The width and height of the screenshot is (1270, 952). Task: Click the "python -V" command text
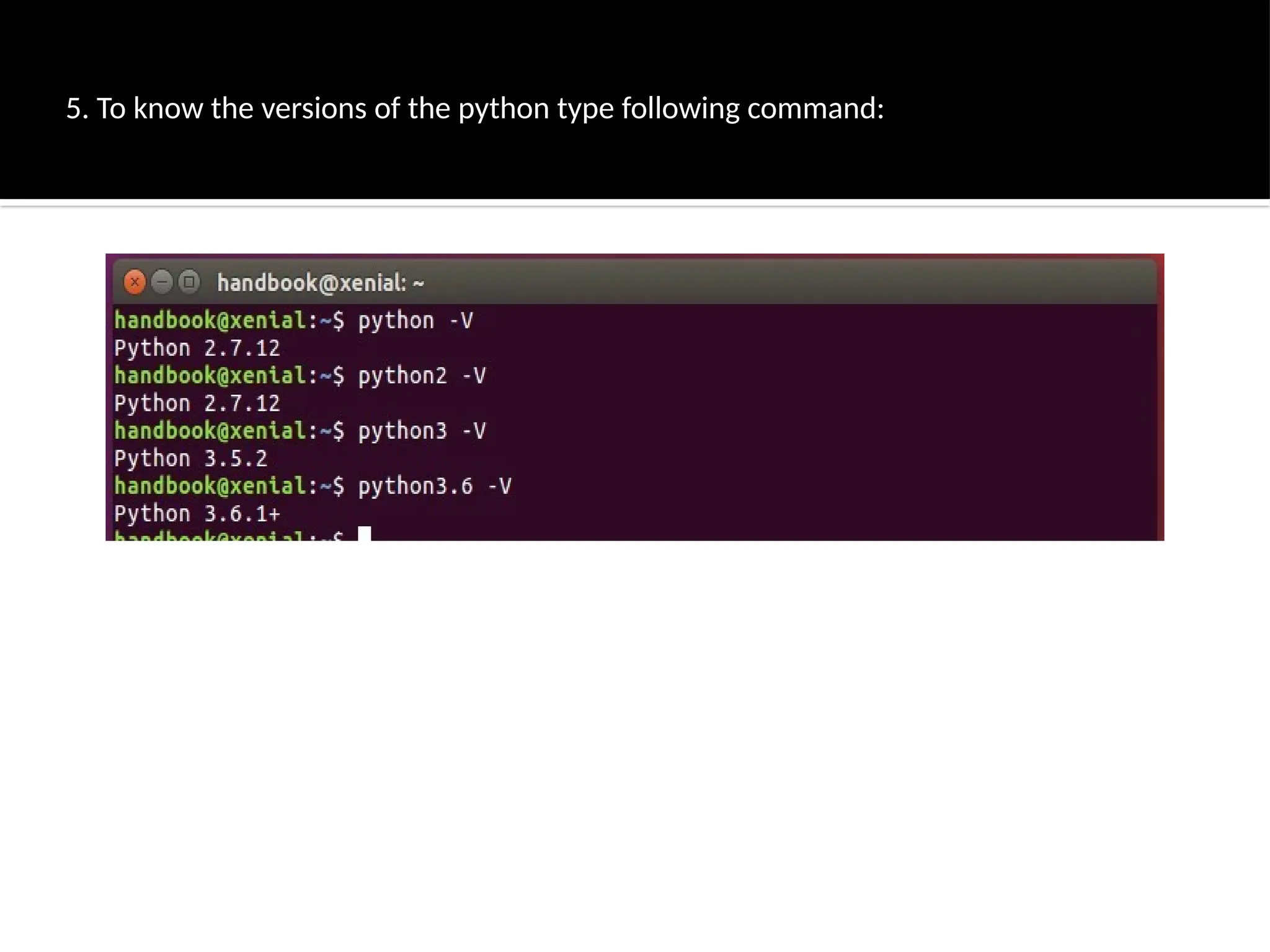click(415, 321)
